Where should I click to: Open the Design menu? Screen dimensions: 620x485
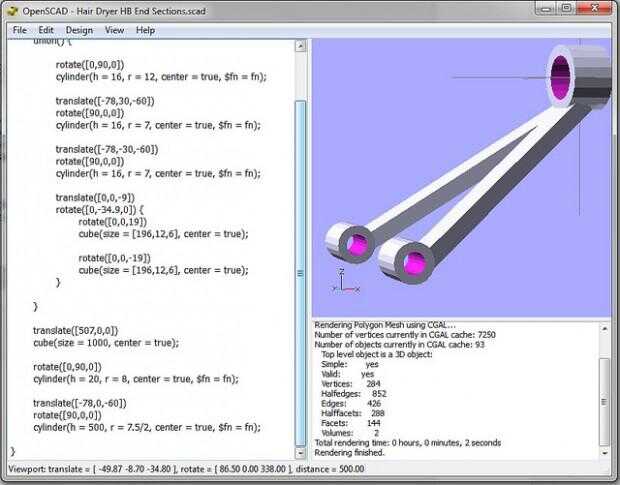click(x=79, y=30)
